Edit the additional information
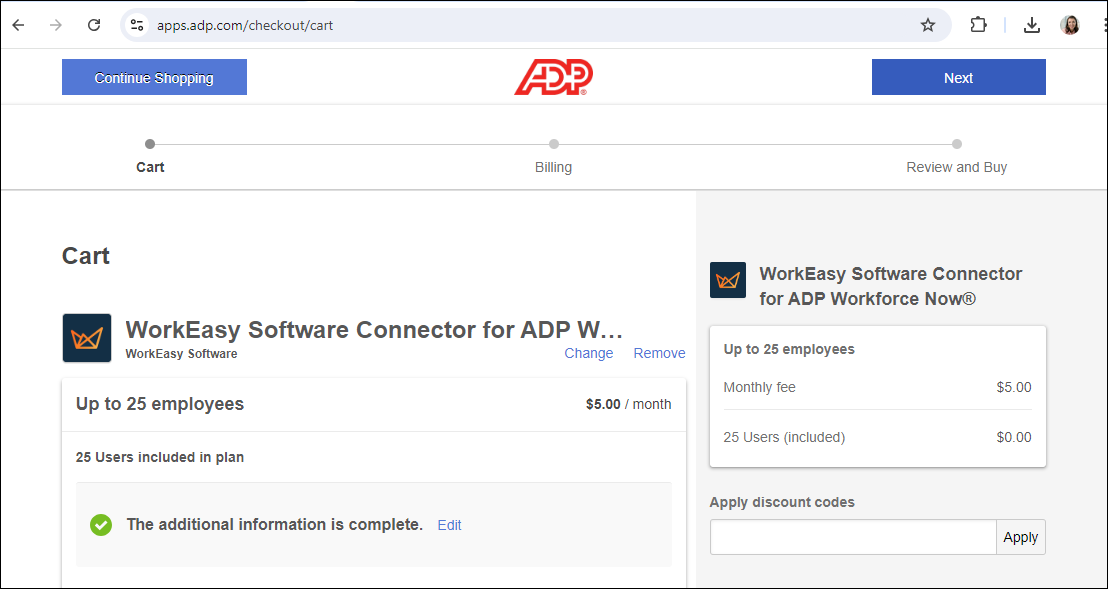 coord(449,525)
